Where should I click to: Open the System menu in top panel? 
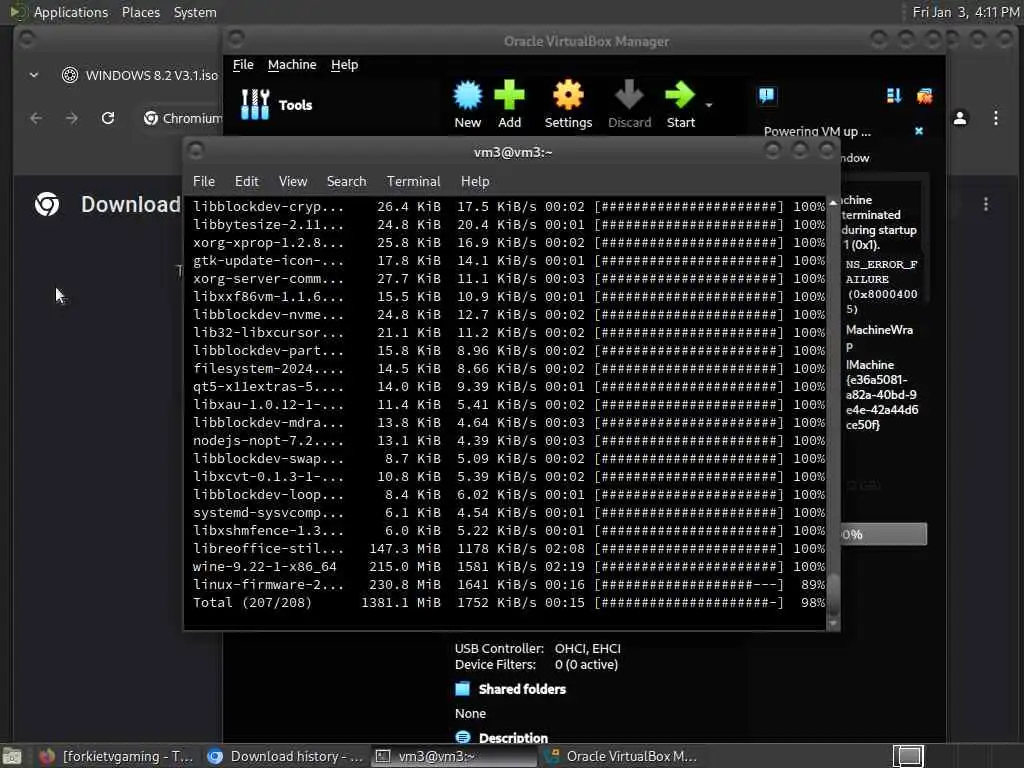tap(195, 12)
